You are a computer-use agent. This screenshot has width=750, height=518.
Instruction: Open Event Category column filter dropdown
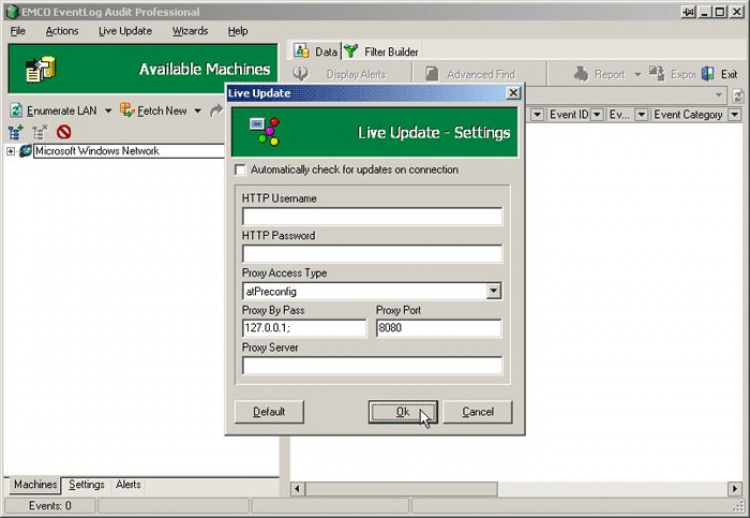pos(734,114)
